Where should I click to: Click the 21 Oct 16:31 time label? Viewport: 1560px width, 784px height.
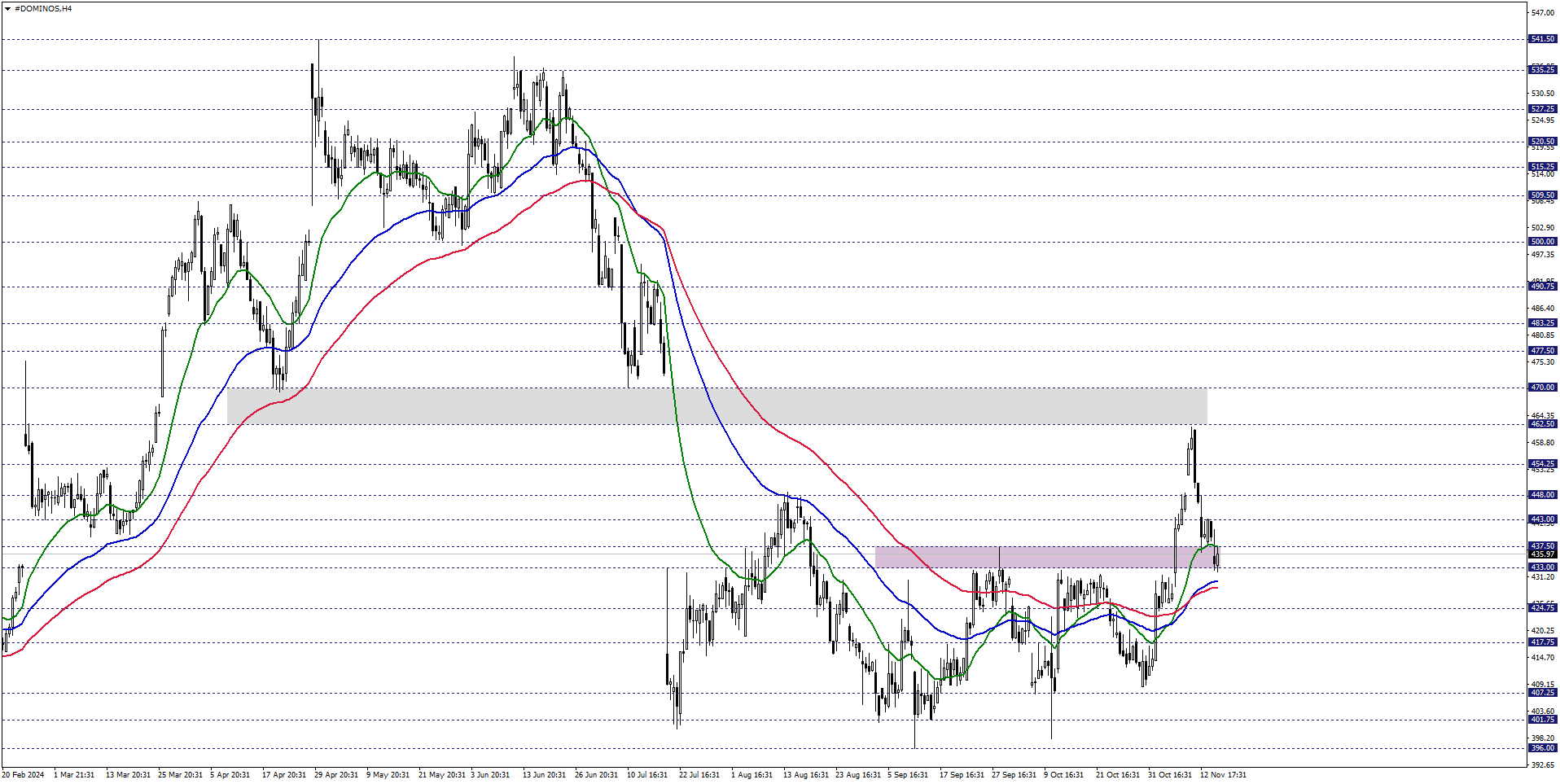(1118, 775)
